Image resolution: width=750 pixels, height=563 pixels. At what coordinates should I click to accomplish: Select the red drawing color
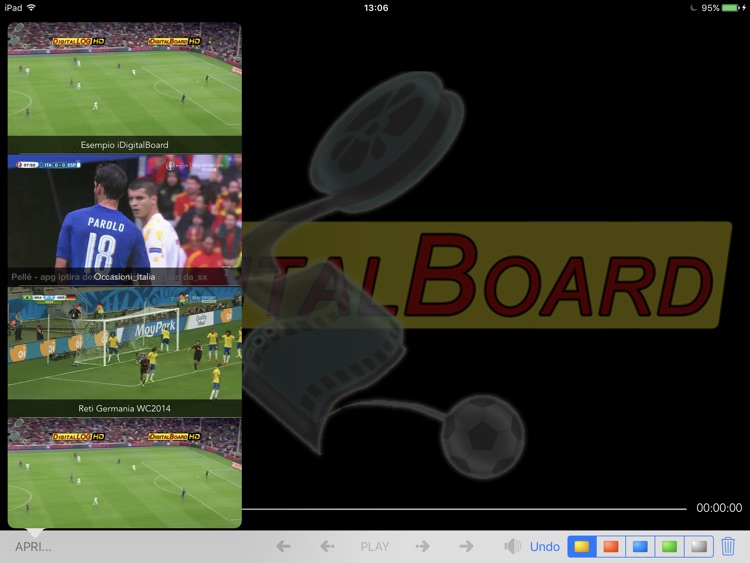coord(611,546)
